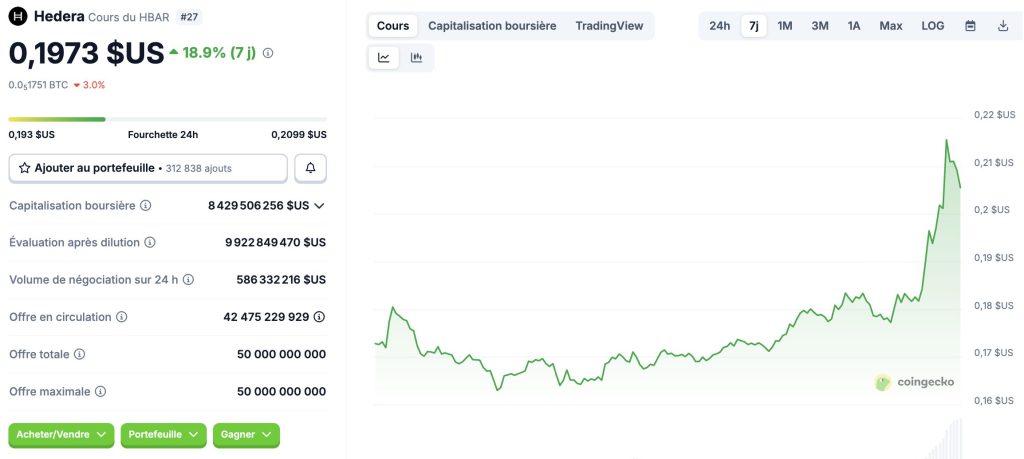1024x459 pixels.
Task: Select the 1M time range
Action: 785,26
